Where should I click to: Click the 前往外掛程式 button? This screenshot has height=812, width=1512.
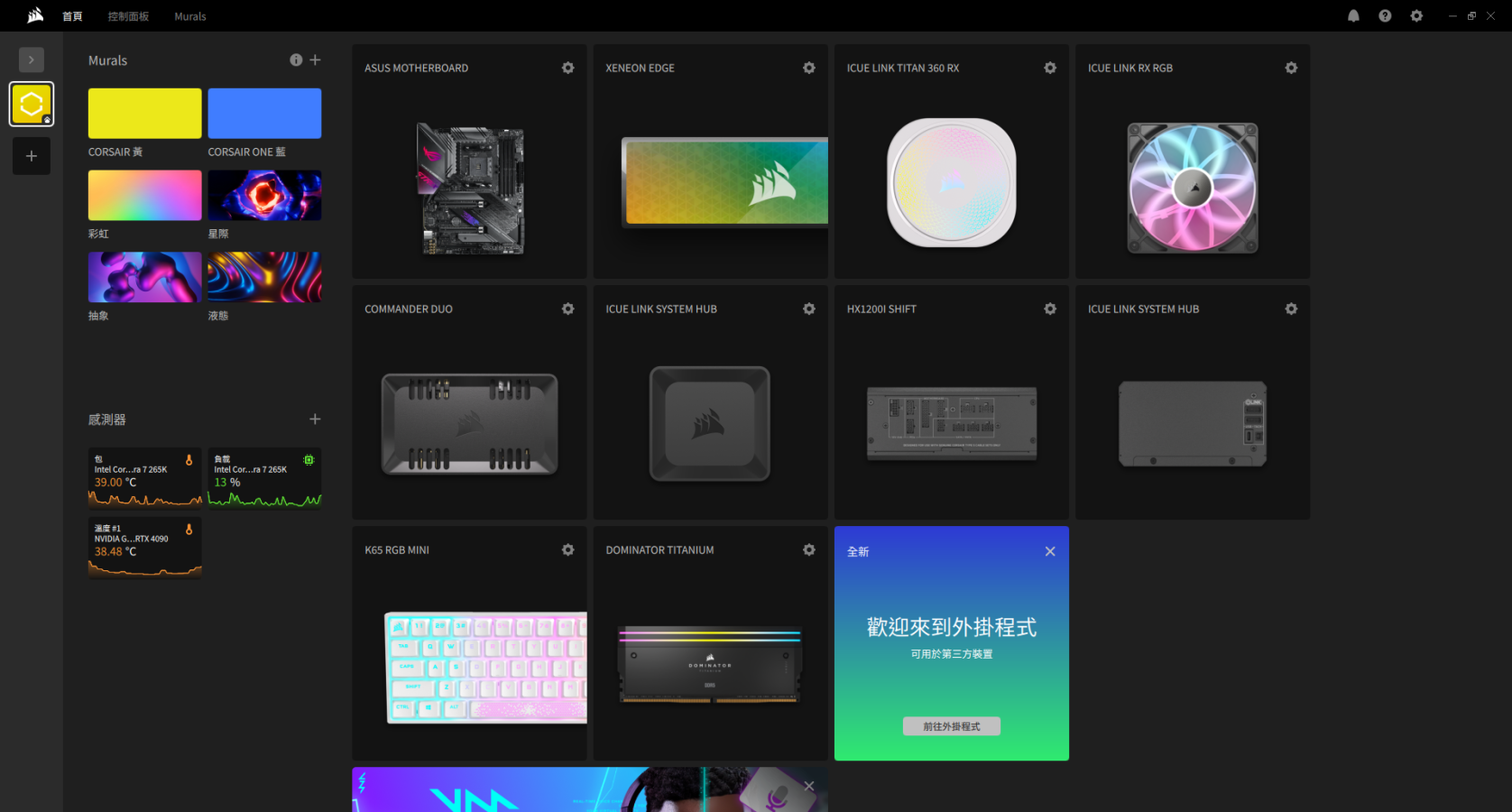tap(951, 726)
